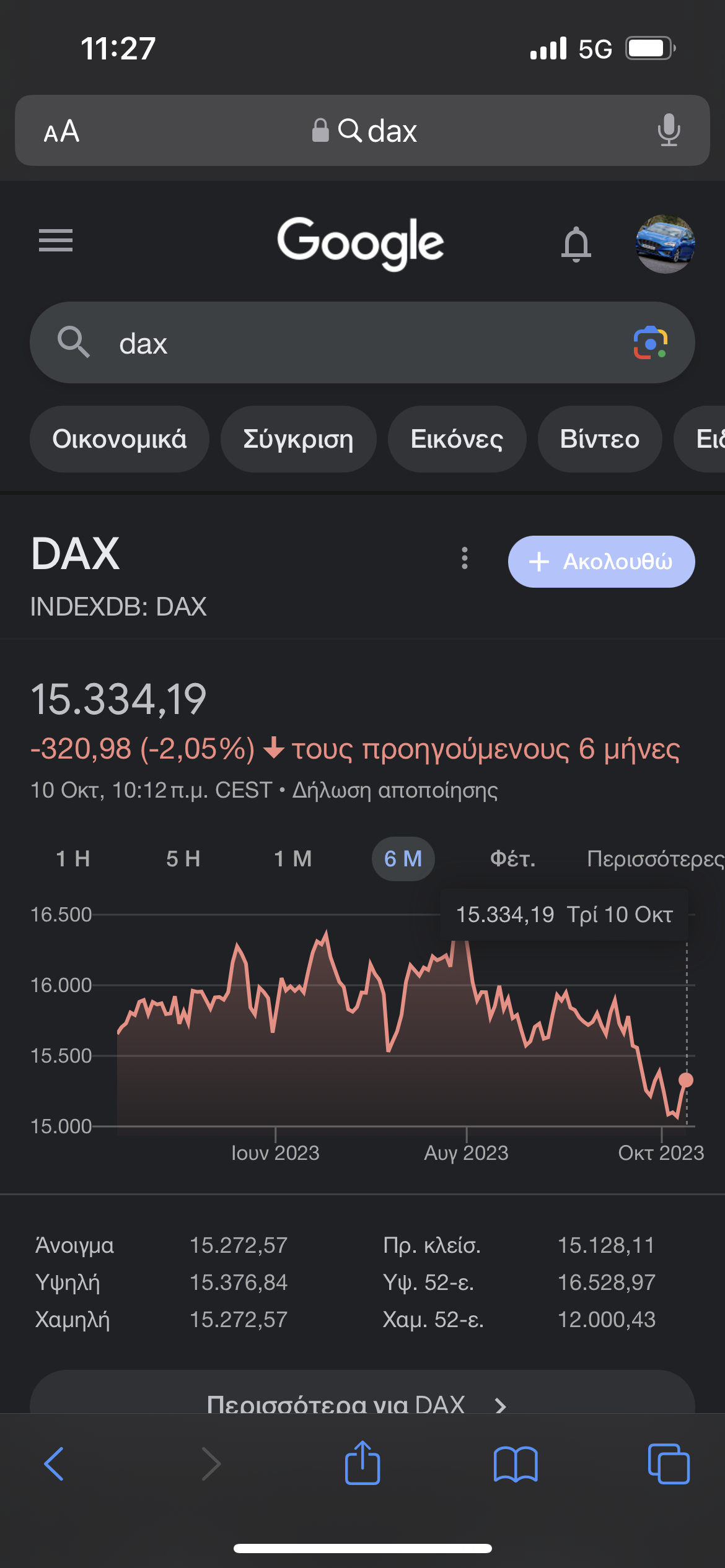Switch to the Οικονομικά tab
This screenshot has height=1568, width=725.
[x=120, y=439]
